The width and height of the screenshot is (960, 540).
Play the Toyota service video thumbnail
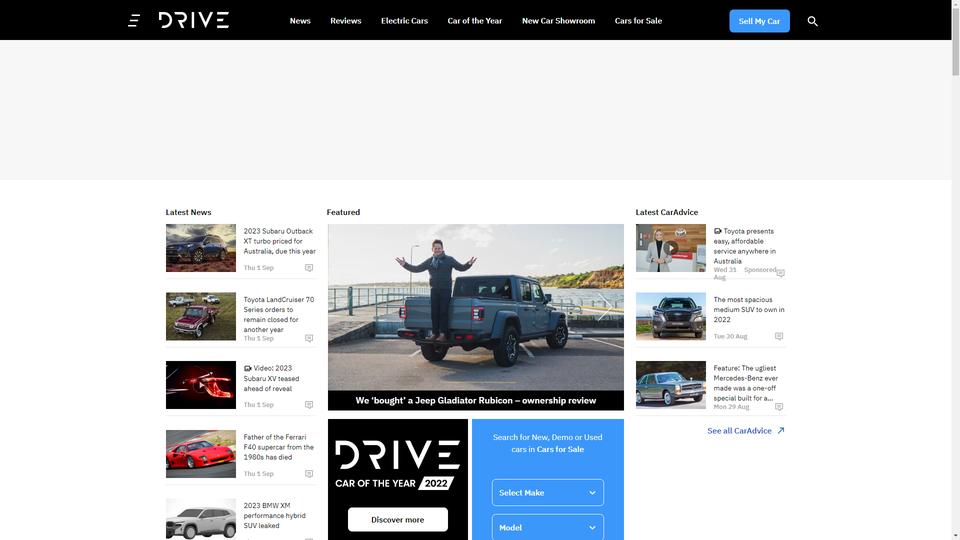tap(670, 248)
